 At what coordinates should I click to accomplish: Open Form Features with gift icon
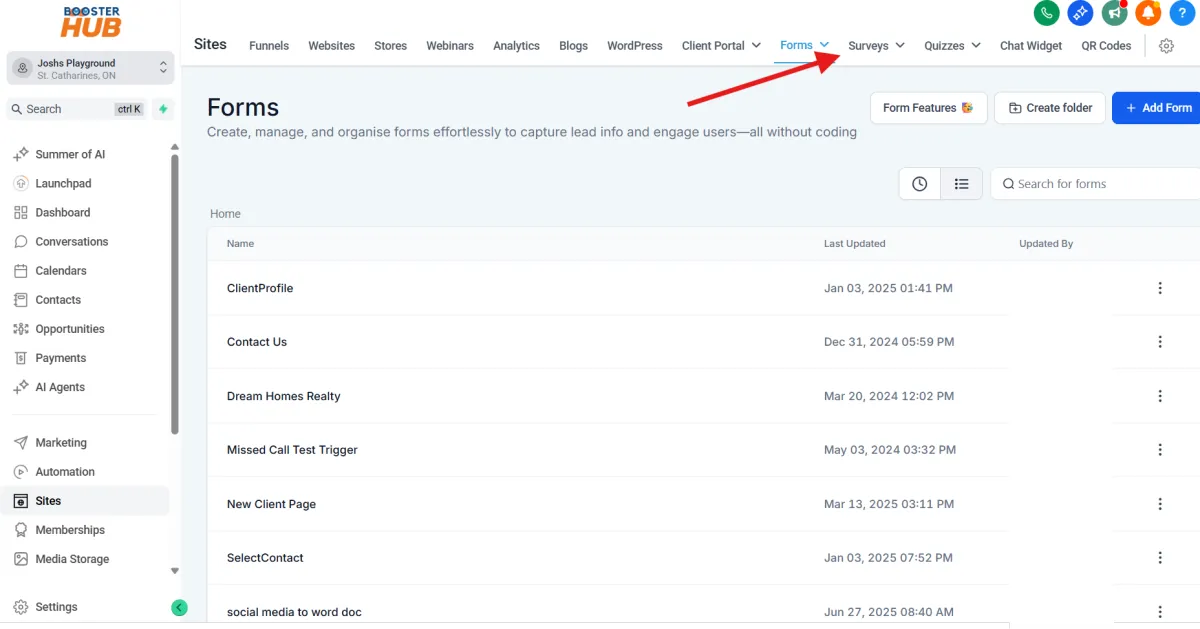[928, 107]
